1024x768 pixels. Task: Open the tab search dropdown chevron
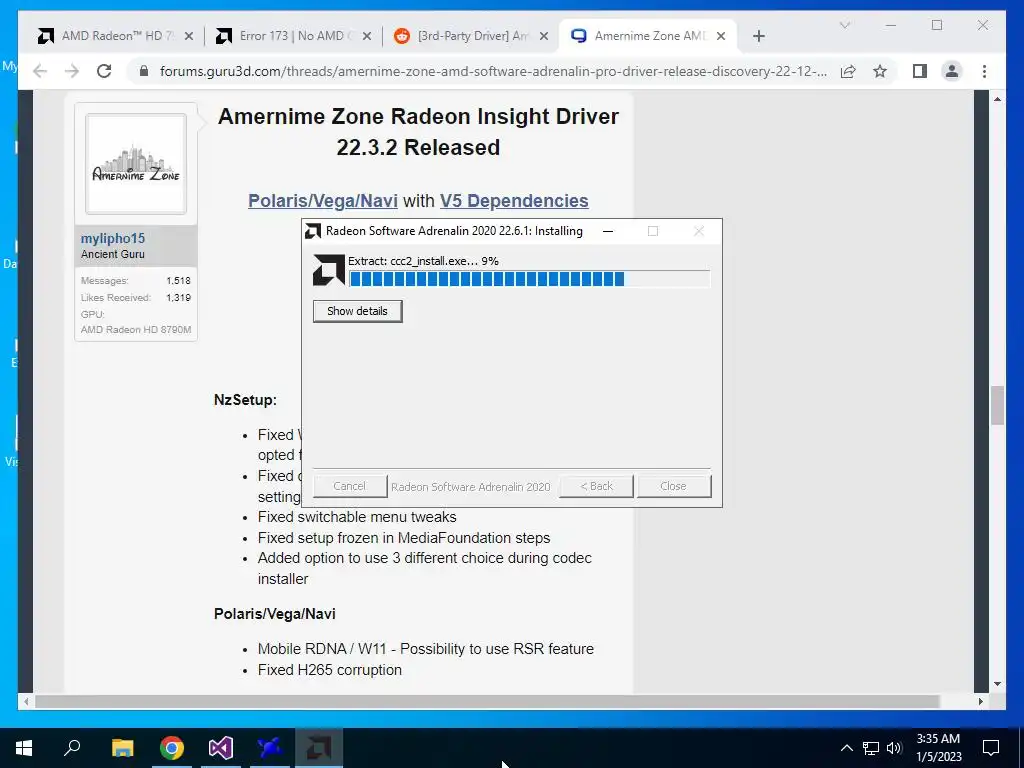845,25
